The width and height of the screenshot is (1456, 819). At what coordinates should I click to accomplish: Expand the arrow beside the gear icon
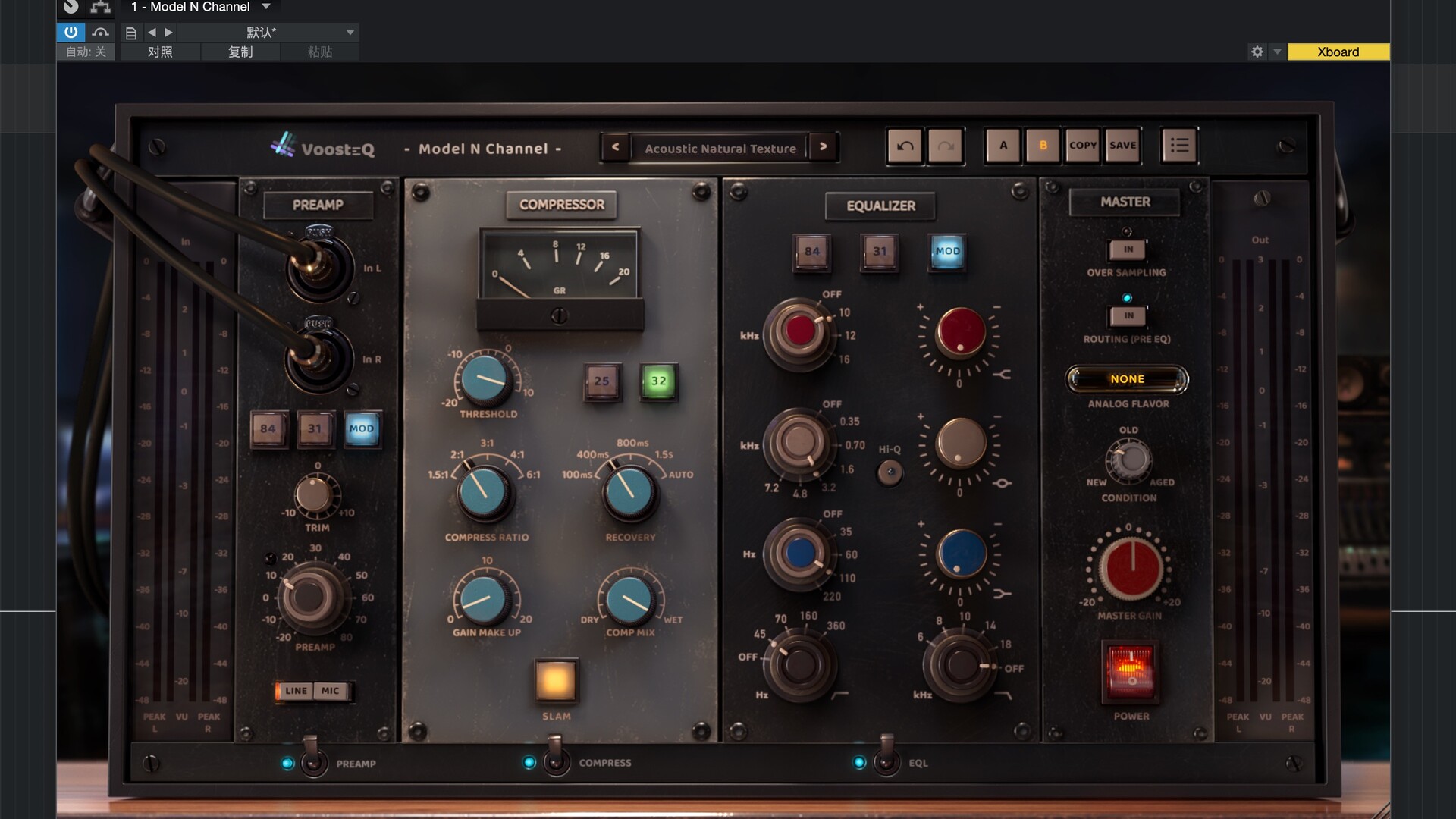point(1277,52)
